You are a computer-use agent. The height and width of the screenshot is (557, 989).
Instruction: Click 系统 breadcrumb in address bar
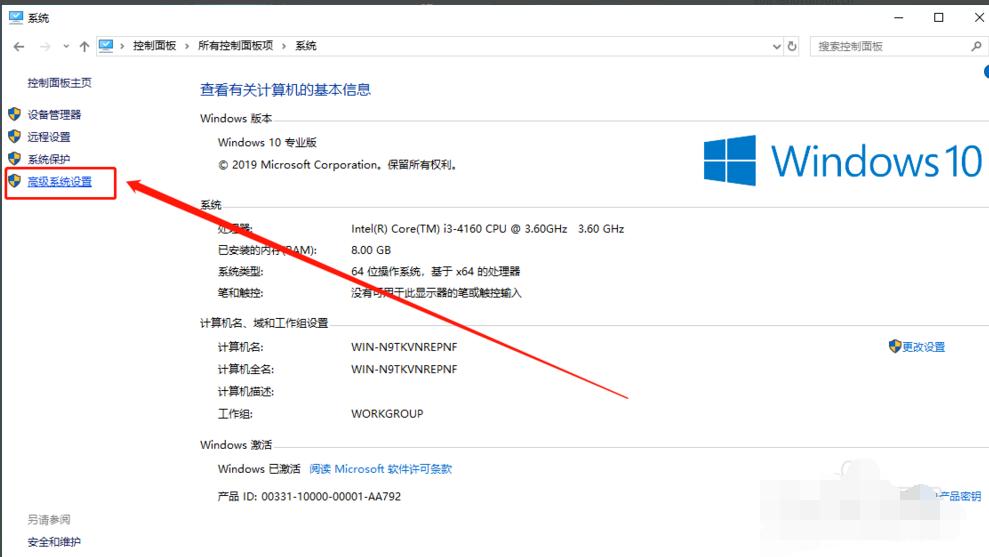point(306,45)
